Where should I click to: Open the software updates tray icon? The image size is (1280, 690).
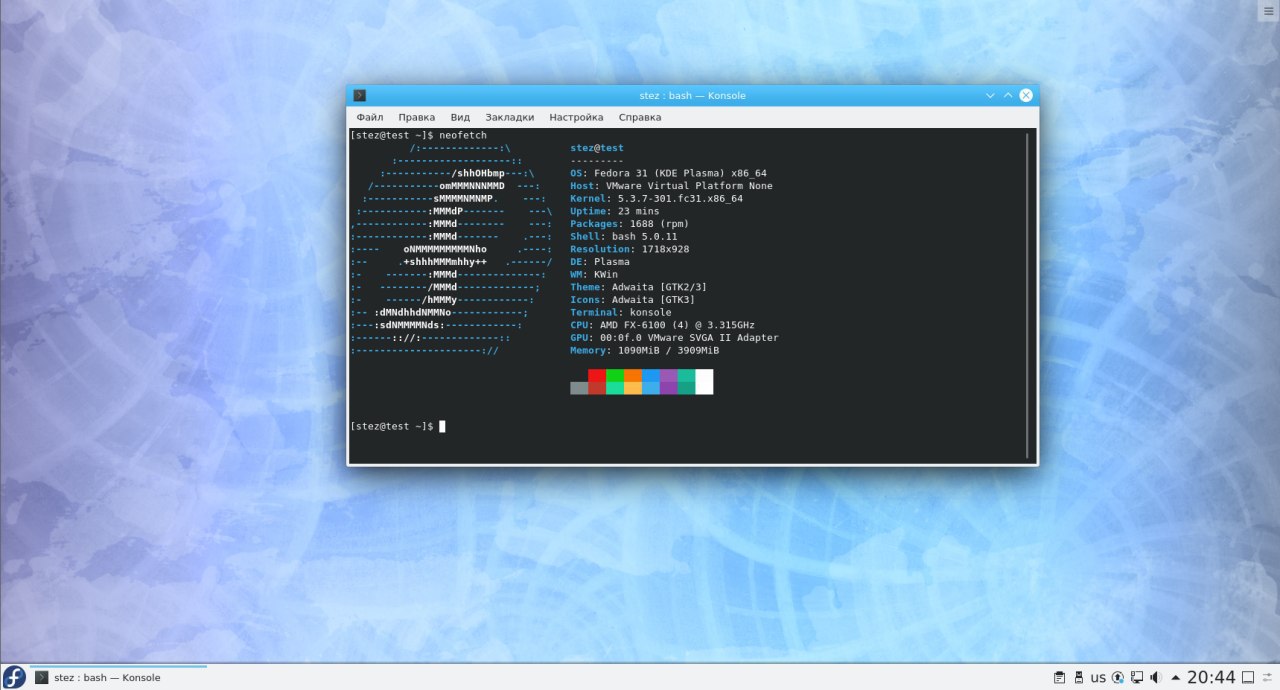[1118, 677]
